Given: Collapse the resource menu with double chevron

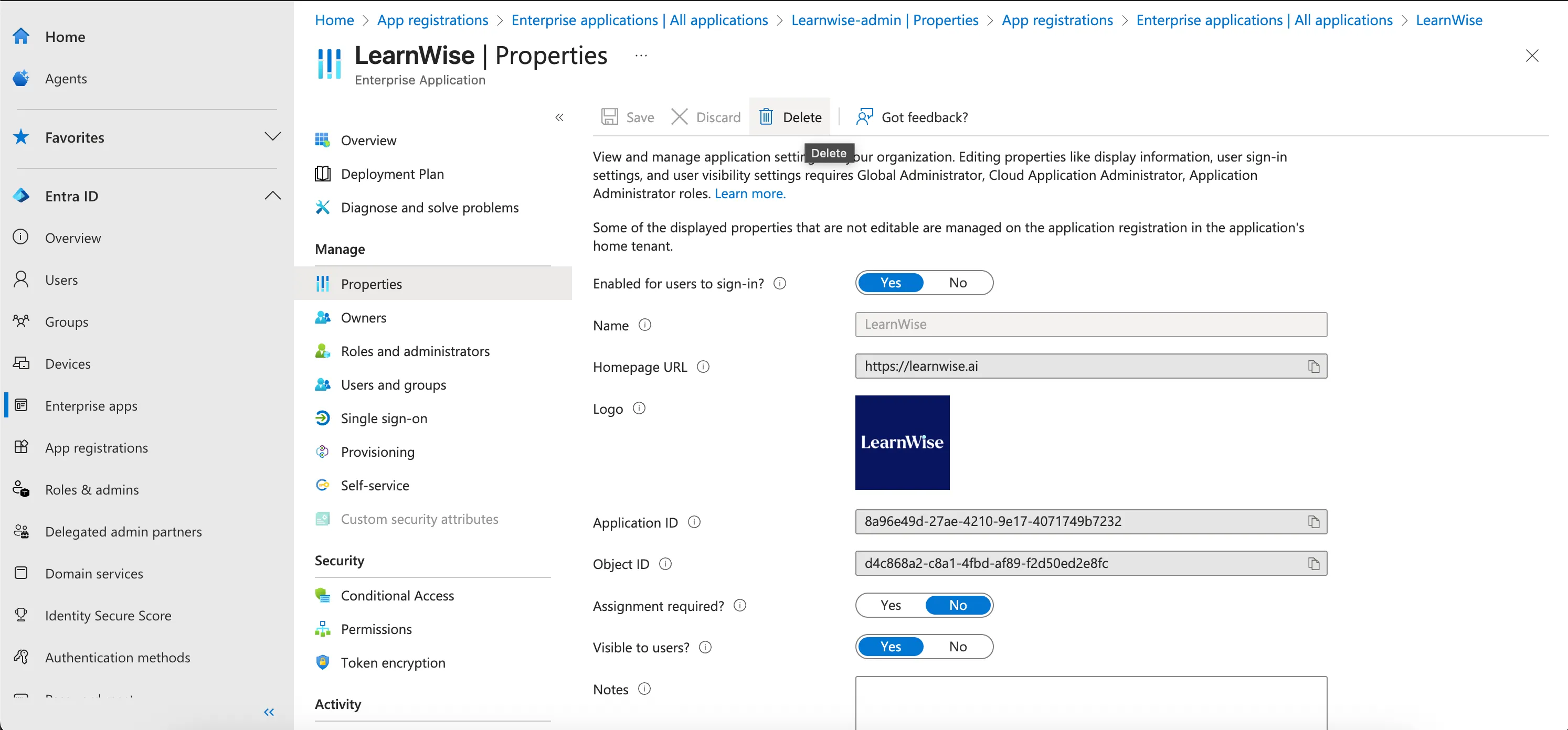Looking at the screenshot, I should [x=559, y=117].
